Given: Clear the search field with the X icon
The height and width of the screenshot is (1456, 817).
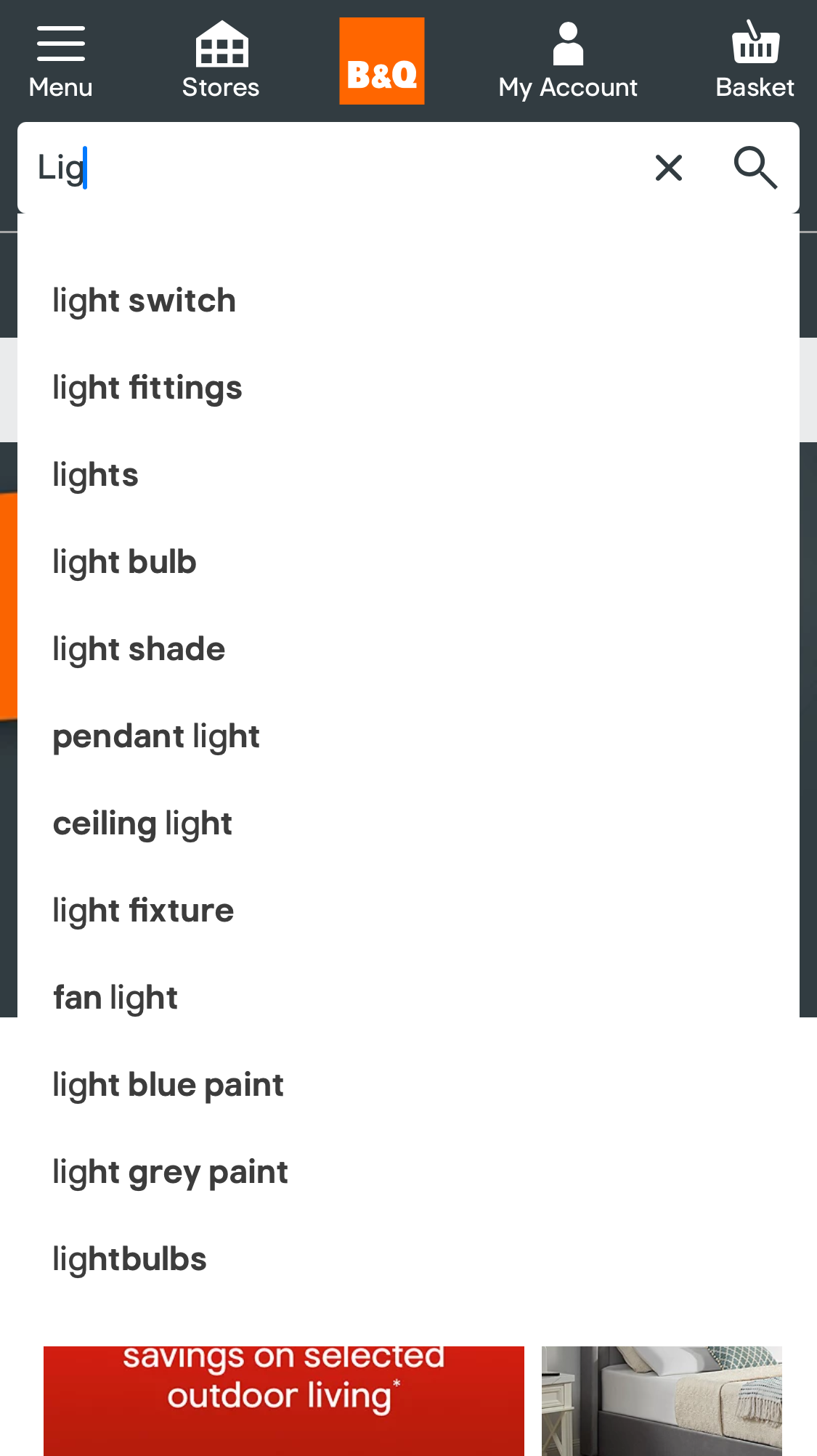Looking at the screenshot, I should 667,168.
